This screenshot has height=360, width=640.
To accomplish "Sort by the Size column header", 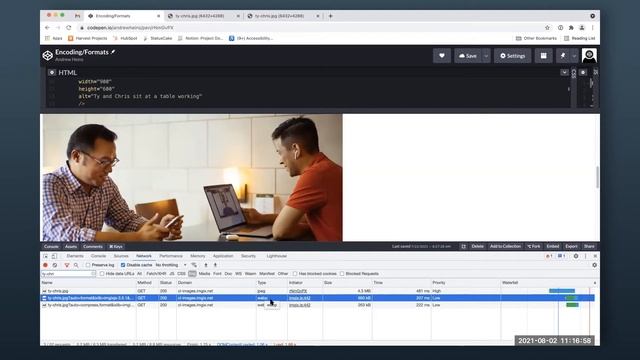I will [x=347, y=282].
